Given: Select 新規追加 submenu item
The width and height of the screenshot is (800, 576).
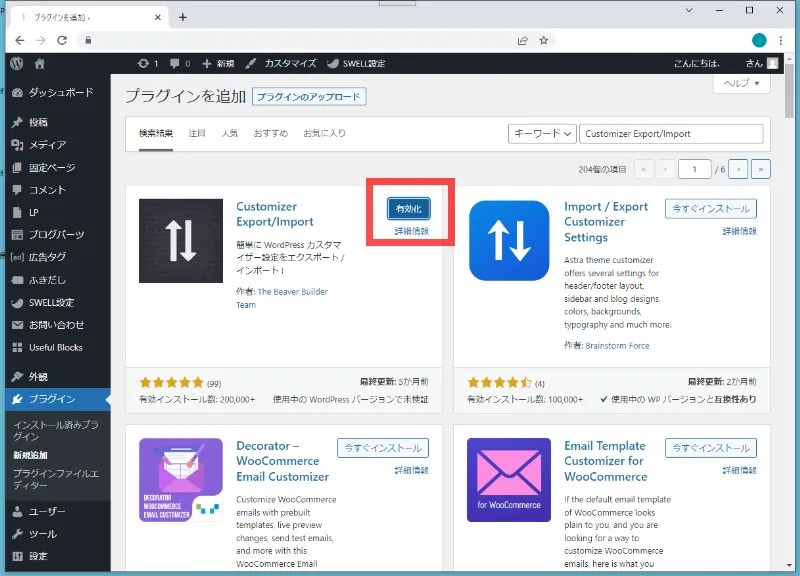Looking at the screenshot, I should click(x=30, y=455).
